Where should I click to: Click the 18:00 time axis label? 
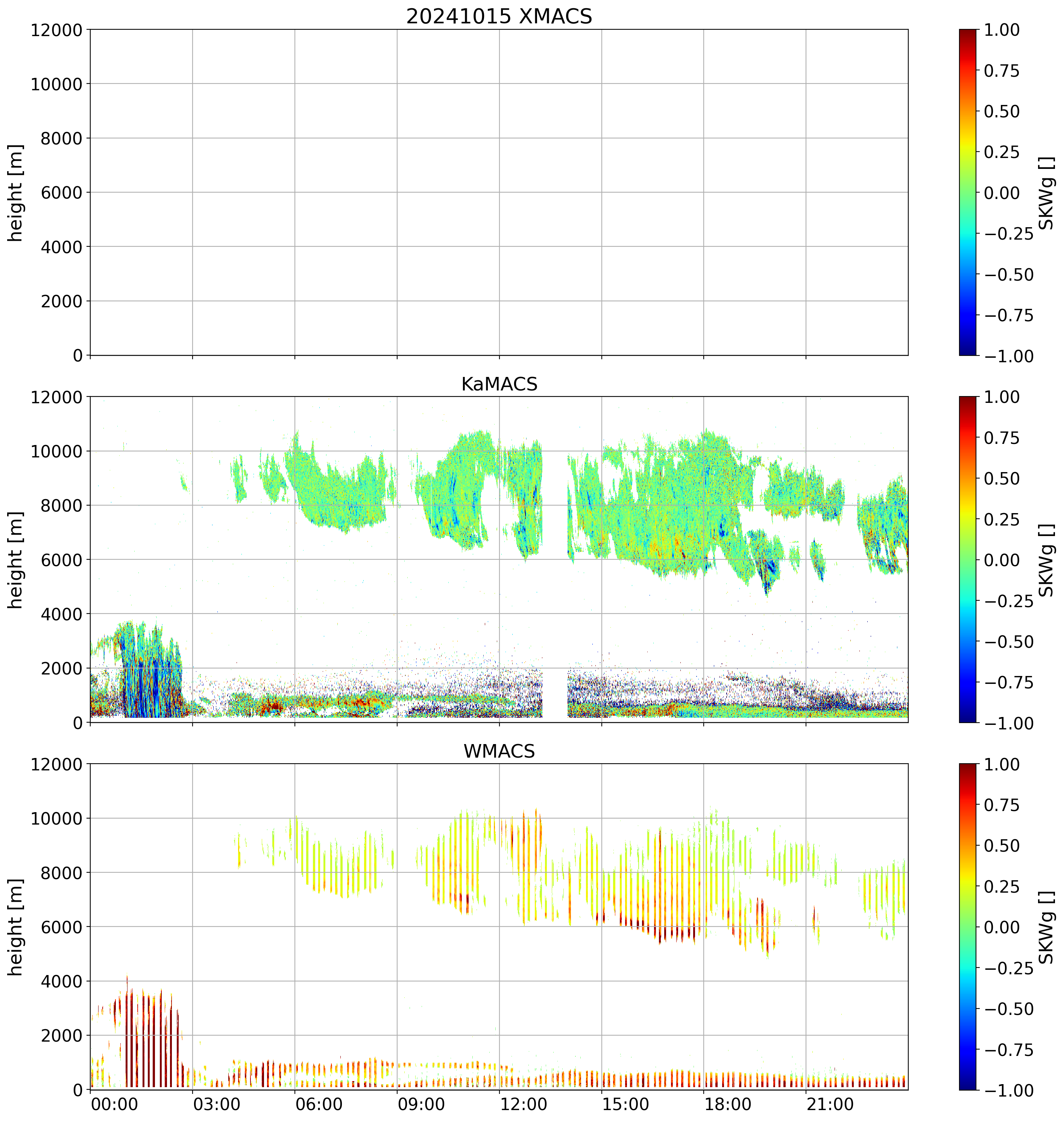pyautogui.click(x=728, y=1104)
